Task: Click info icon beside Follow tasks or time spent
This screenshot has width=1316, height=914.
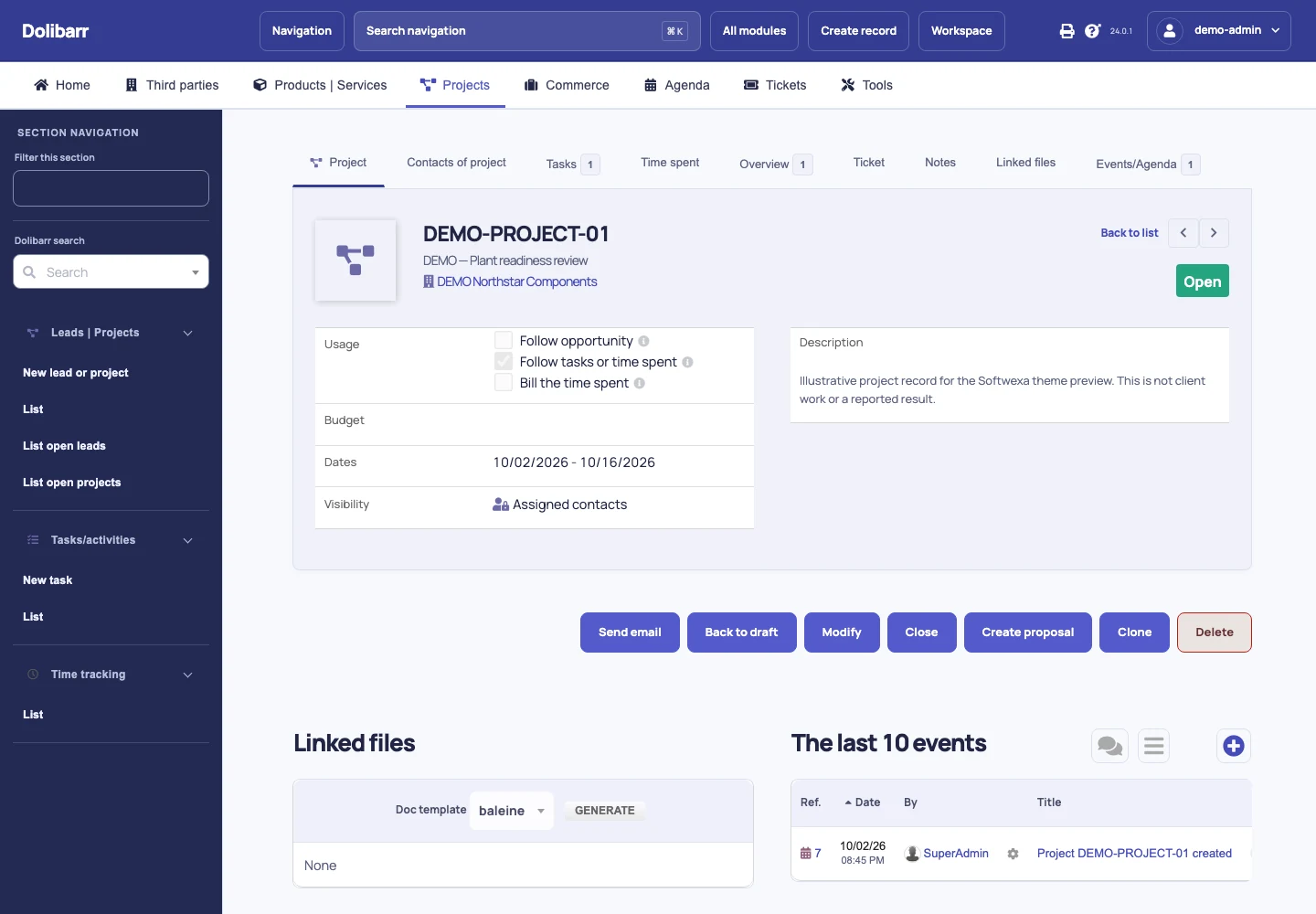Action: tap(687, 362)
